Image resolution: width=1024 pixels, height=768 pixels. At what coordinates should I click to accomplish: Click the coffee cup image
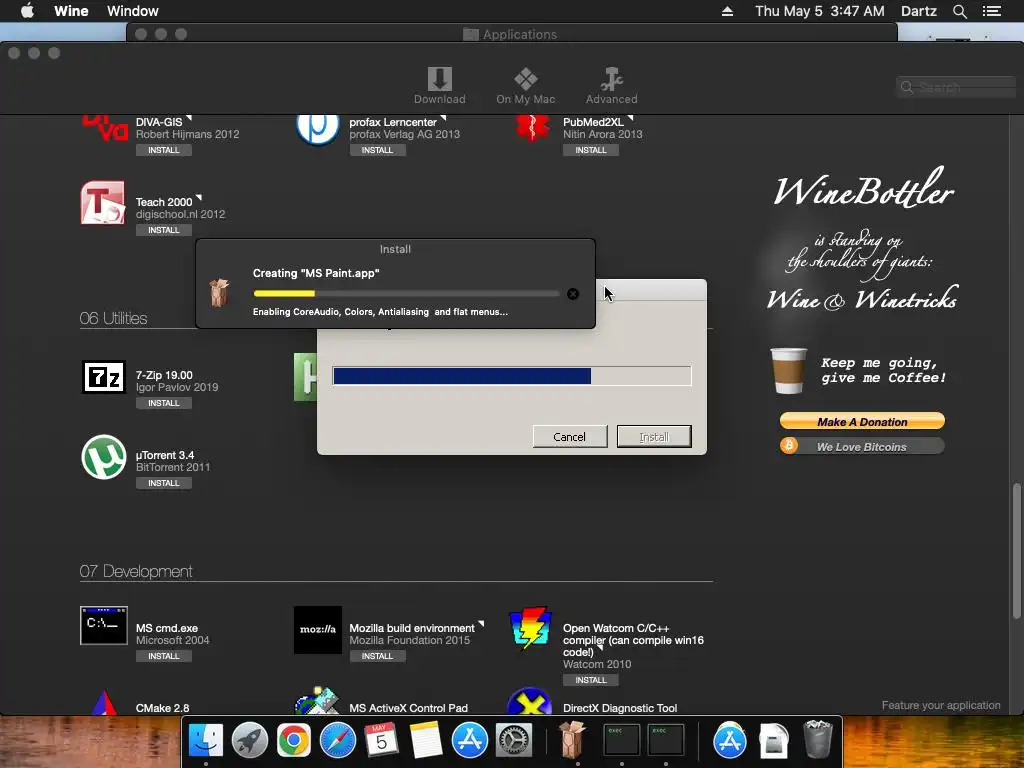(x=788, y=371)
